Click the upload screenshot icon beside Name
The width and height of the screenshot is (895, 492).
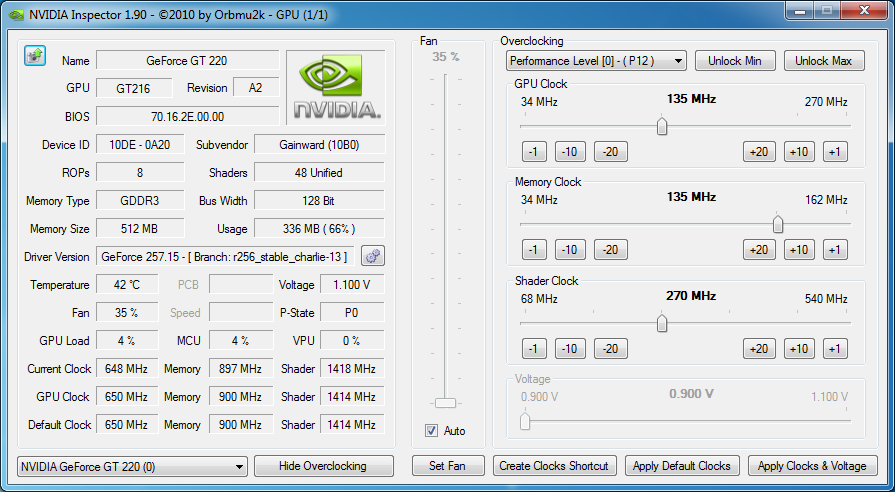pyautogui.click(x=34, y=55)
